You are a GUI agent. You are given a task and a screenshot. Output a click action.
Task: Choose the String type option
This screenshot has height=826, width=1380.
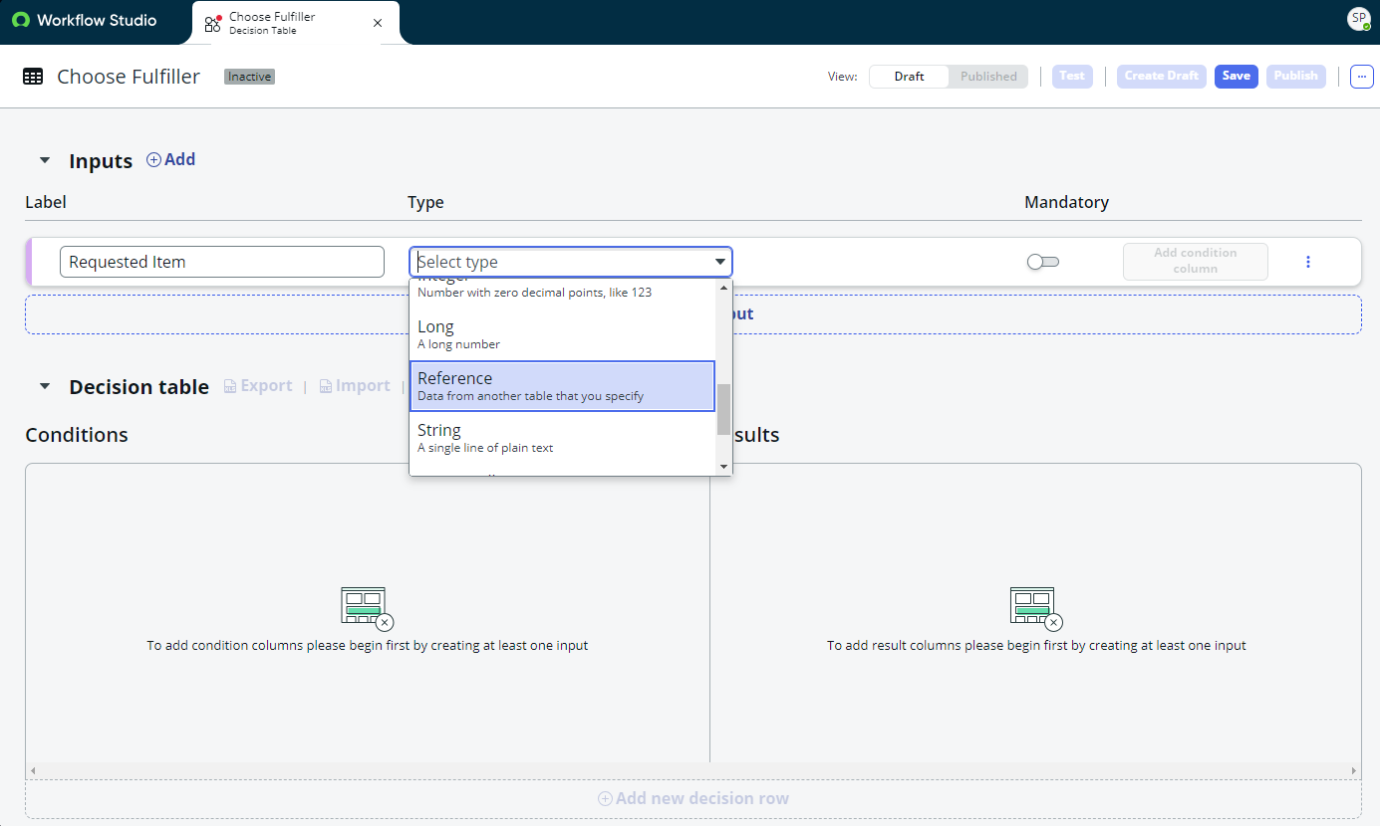tap(562, 438)
